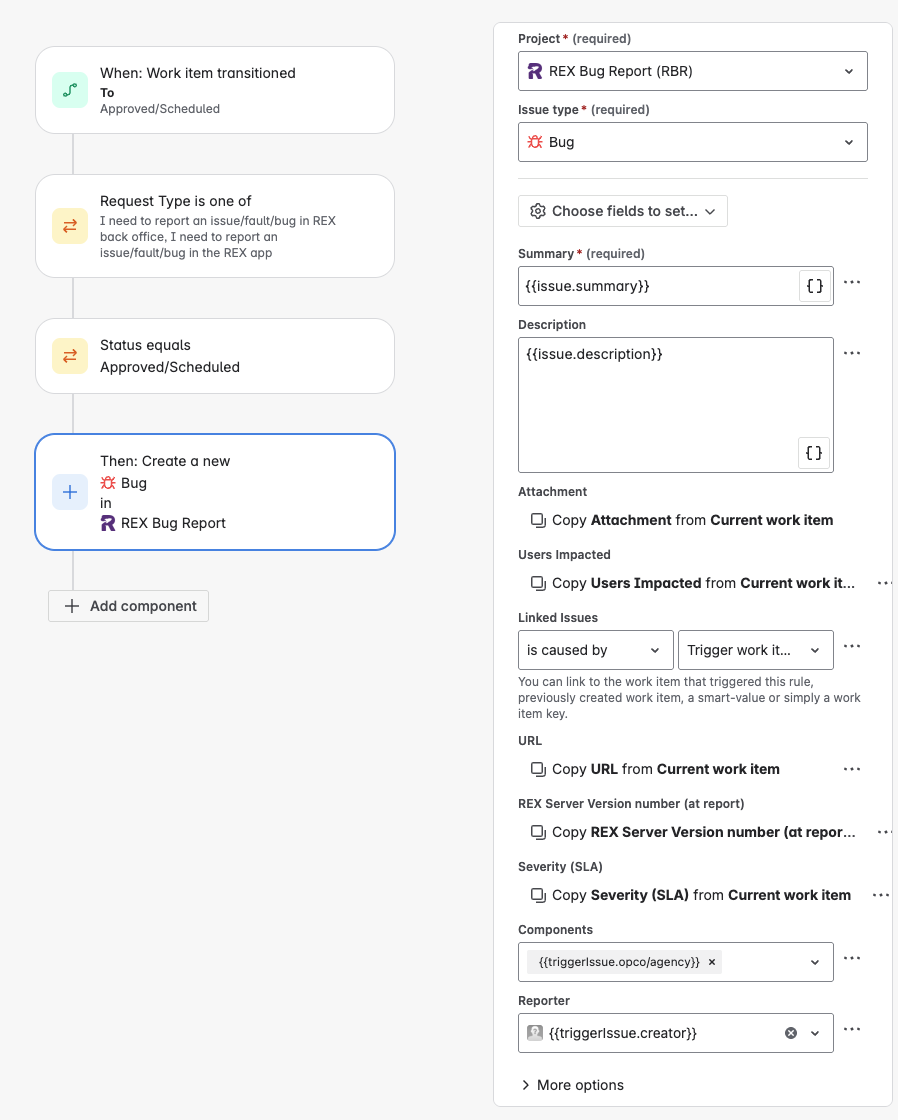Open smart value picker for Description field
The height and width of the screenshot is (1120, 898).
(814, 453)
